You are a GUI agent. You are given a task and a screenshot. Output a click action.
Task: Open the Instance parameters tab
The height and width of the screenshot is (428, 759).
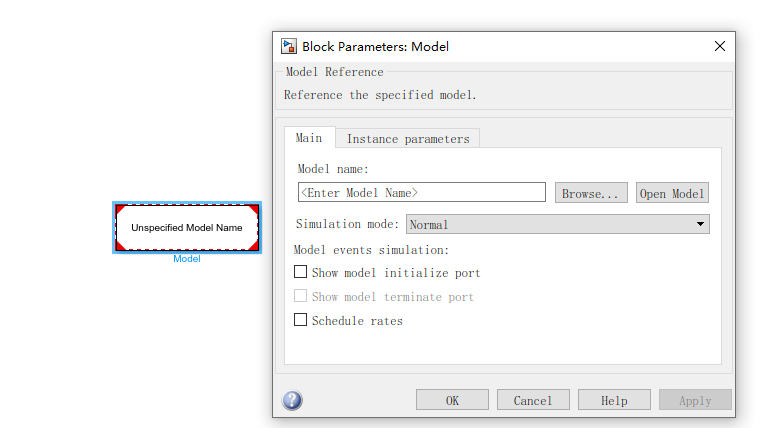pos(407,139)
